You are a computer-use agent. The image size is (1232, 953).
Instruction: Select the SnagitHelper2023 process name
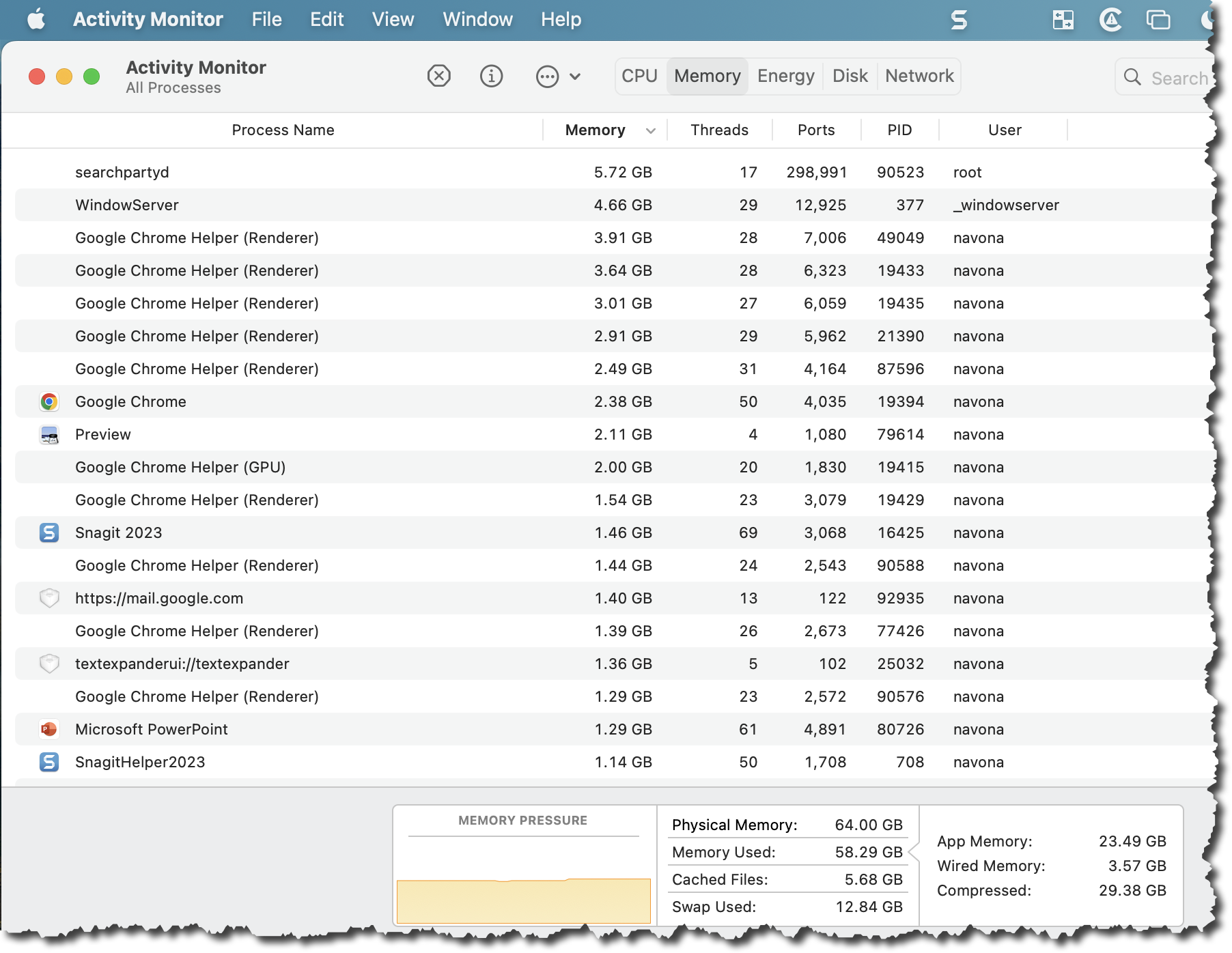140,762
